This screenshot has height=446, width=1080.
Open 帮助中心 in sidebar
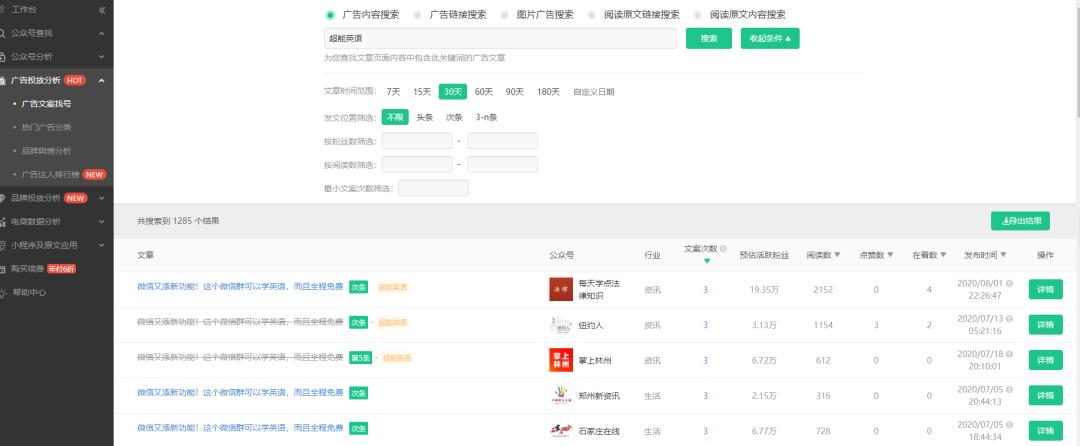(x=29, y=292)
